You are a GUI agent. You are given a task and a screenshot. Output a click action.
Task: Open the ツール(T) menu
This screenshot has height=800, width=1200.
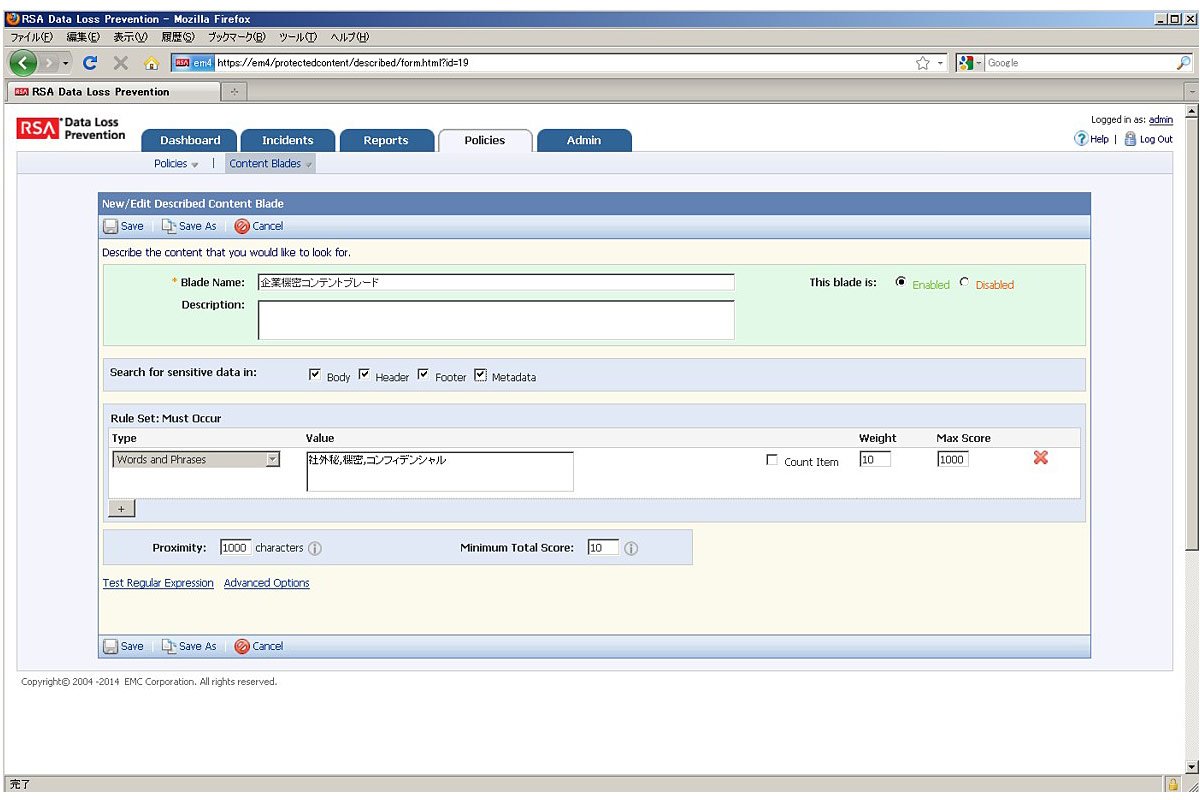pyautogui.click(x=297, y=37)
